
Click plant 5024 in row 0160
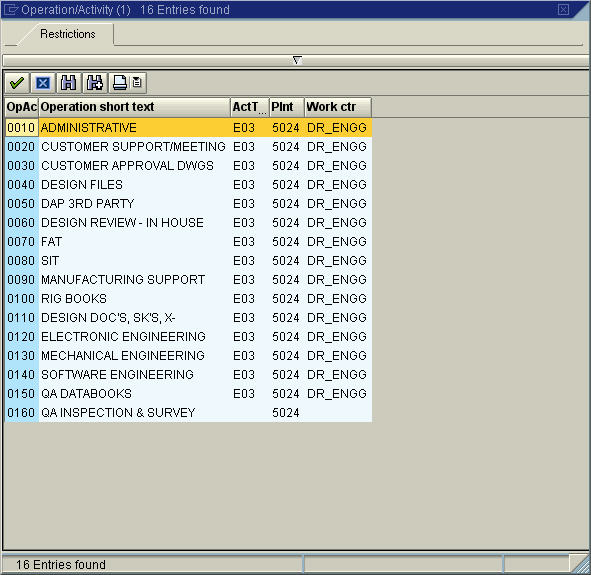[286, 413]
